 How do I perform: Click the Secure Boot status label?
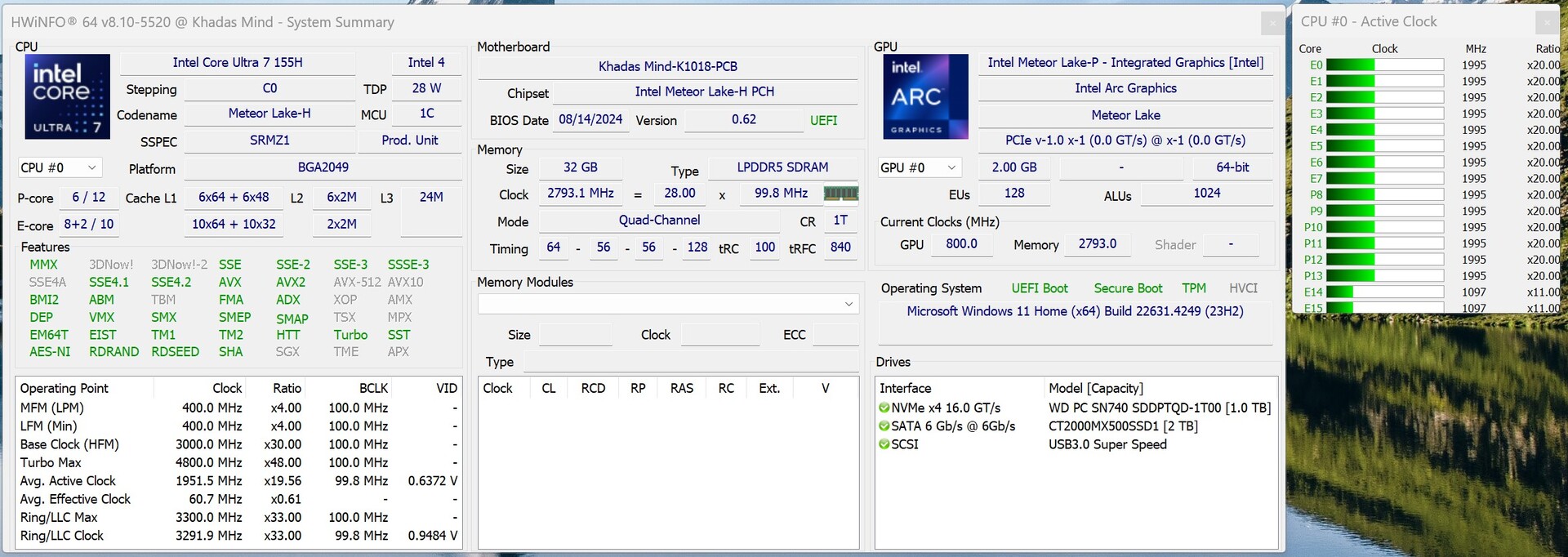(x=1128, y=288)
